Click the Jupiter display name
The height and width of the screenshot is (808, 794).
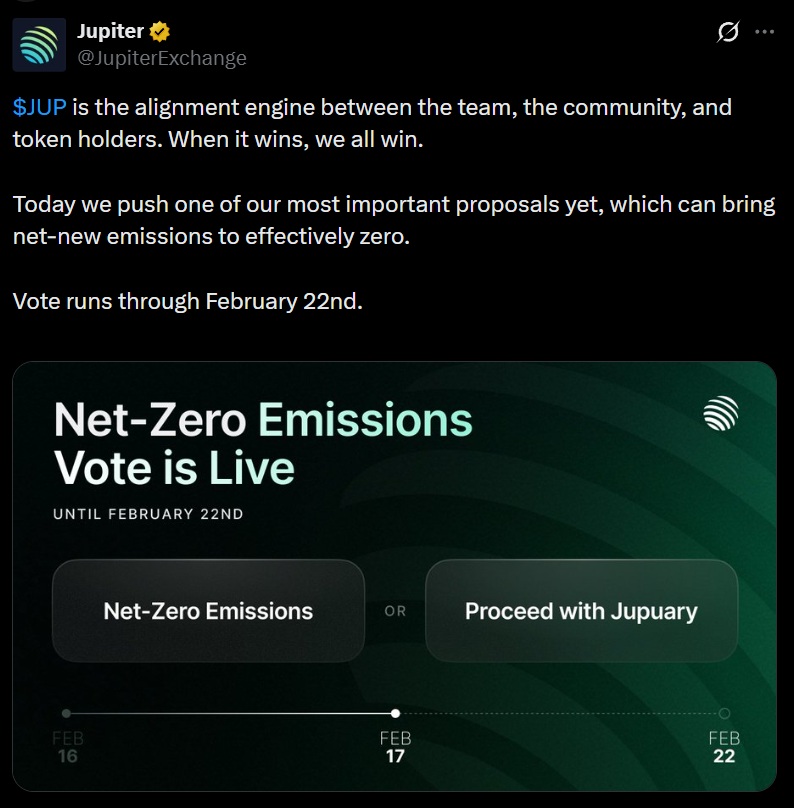tap(110, 32)
